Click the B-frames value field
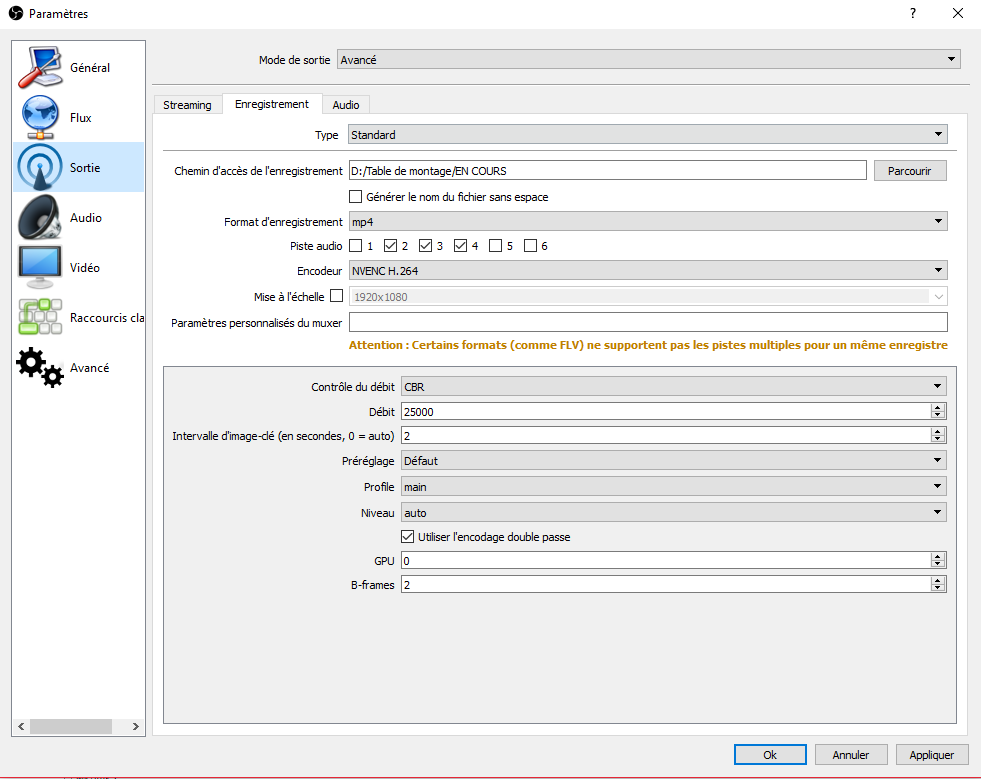 tap(666, 584)
